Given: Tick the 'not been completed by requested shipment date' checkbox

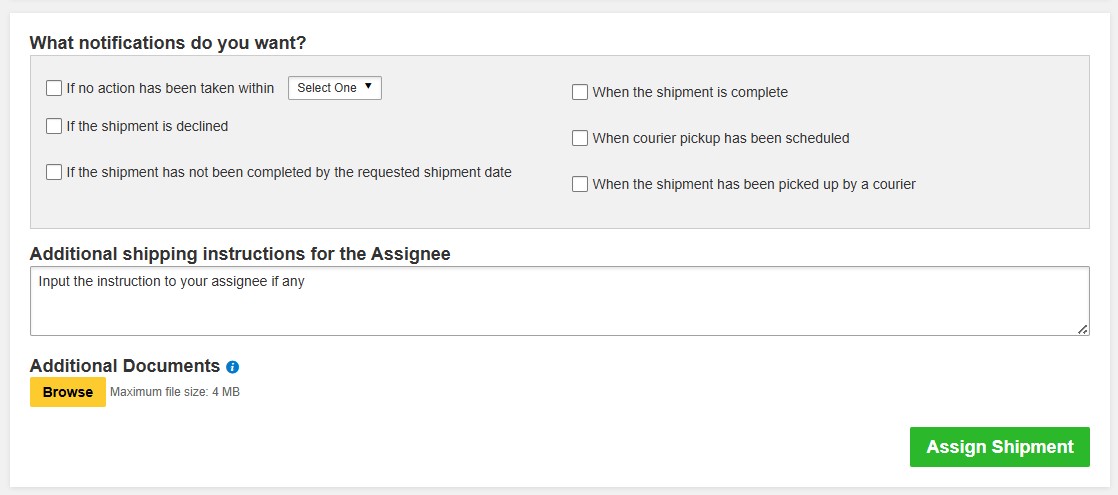Looking at the screenshot, I should [53, 172].
